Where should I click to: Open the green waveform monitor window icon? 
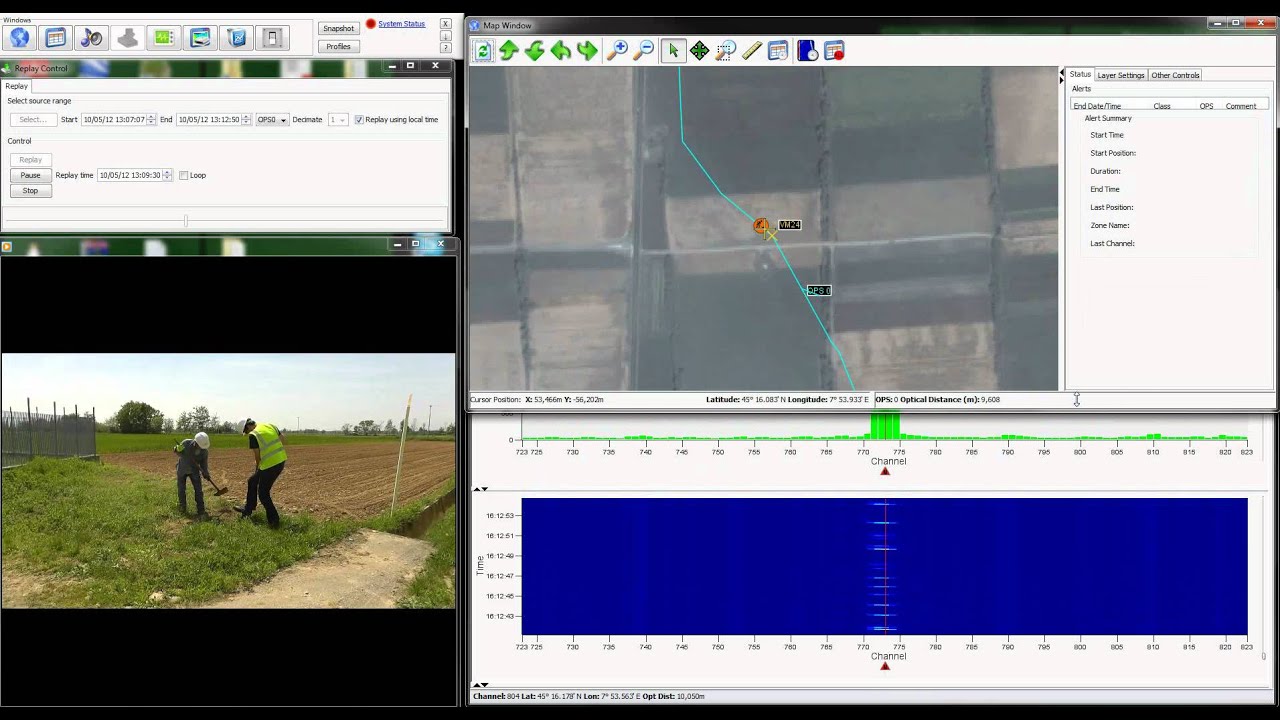click(164, 38)
